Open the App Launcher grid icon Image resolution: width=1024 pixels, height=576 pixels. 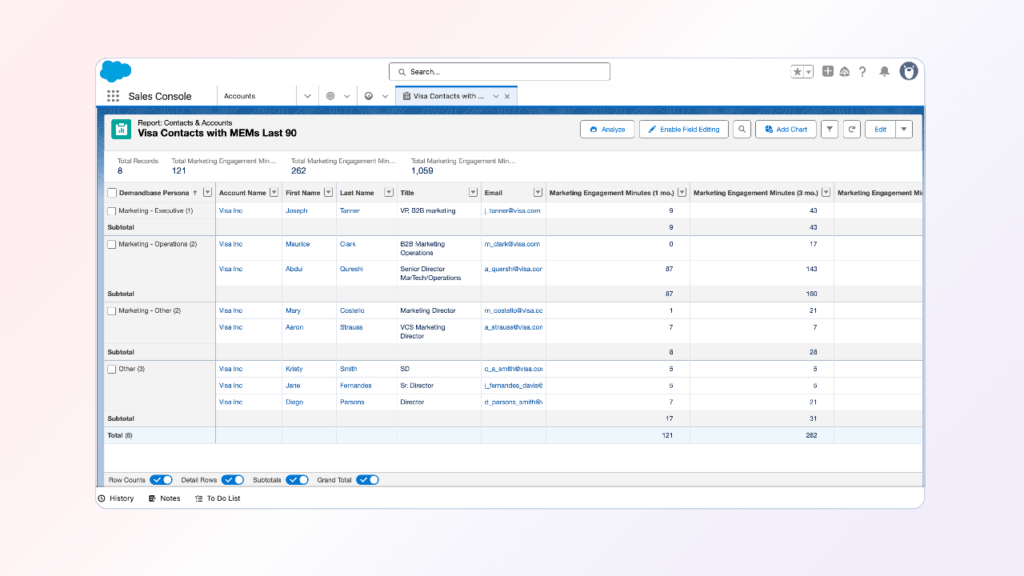(113, 96)
